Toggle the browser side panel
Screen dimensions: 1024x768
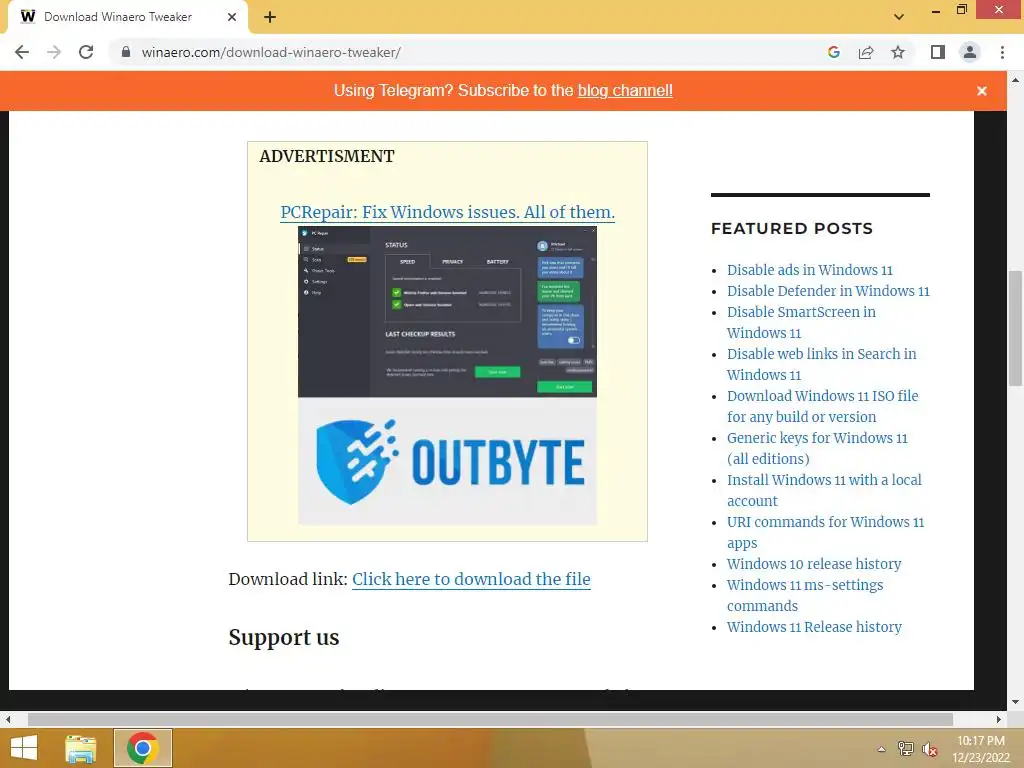click(938, 52)
